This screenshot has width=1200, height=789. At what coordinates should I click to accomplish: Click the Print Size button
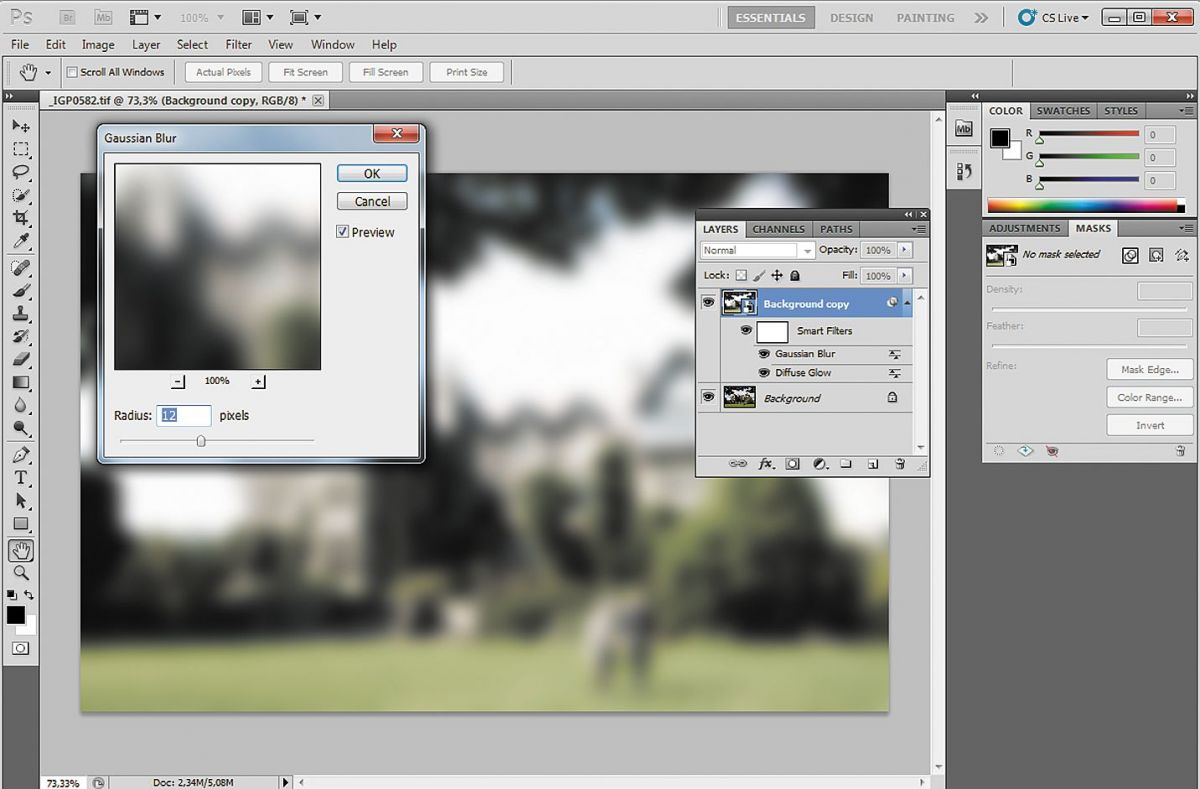[x=467, y=72]
